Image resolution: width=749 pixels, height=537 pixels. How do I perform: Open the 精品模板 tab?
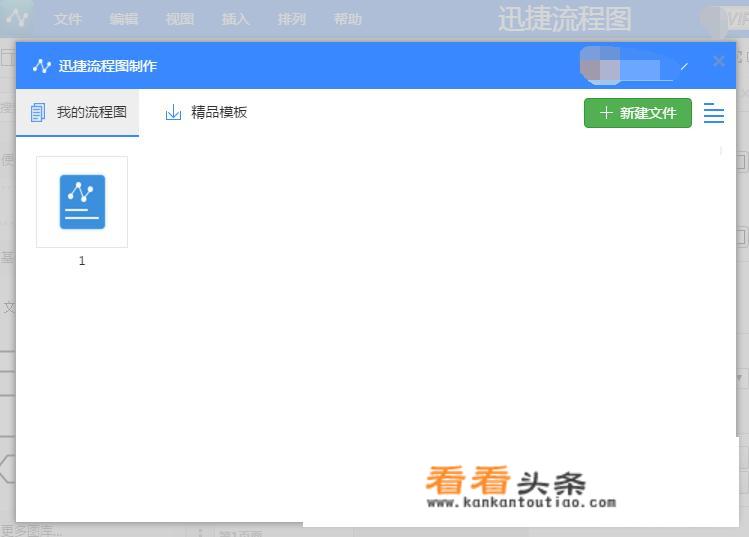click(x=206, y=113)
